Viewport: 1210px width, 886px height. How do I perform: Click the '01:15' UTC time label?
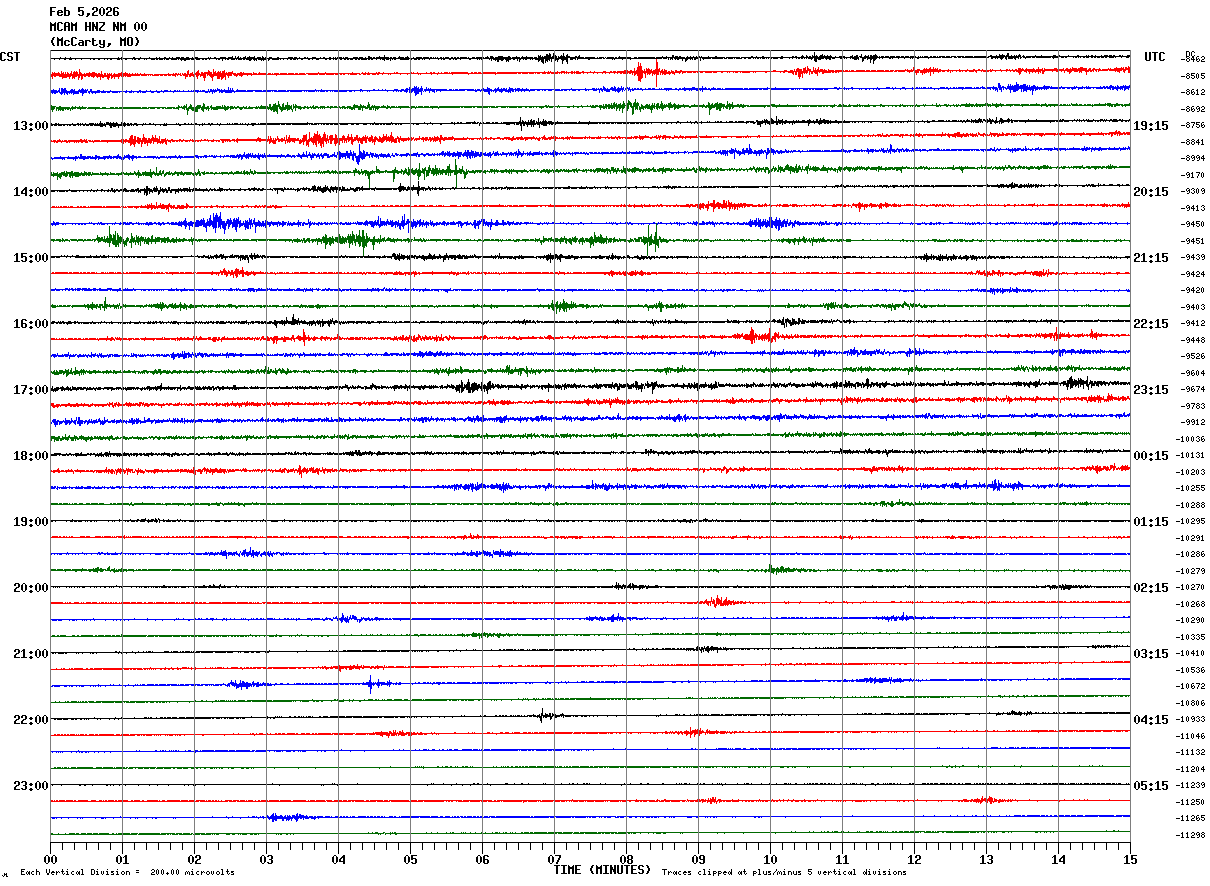[x=1151, y=522]
